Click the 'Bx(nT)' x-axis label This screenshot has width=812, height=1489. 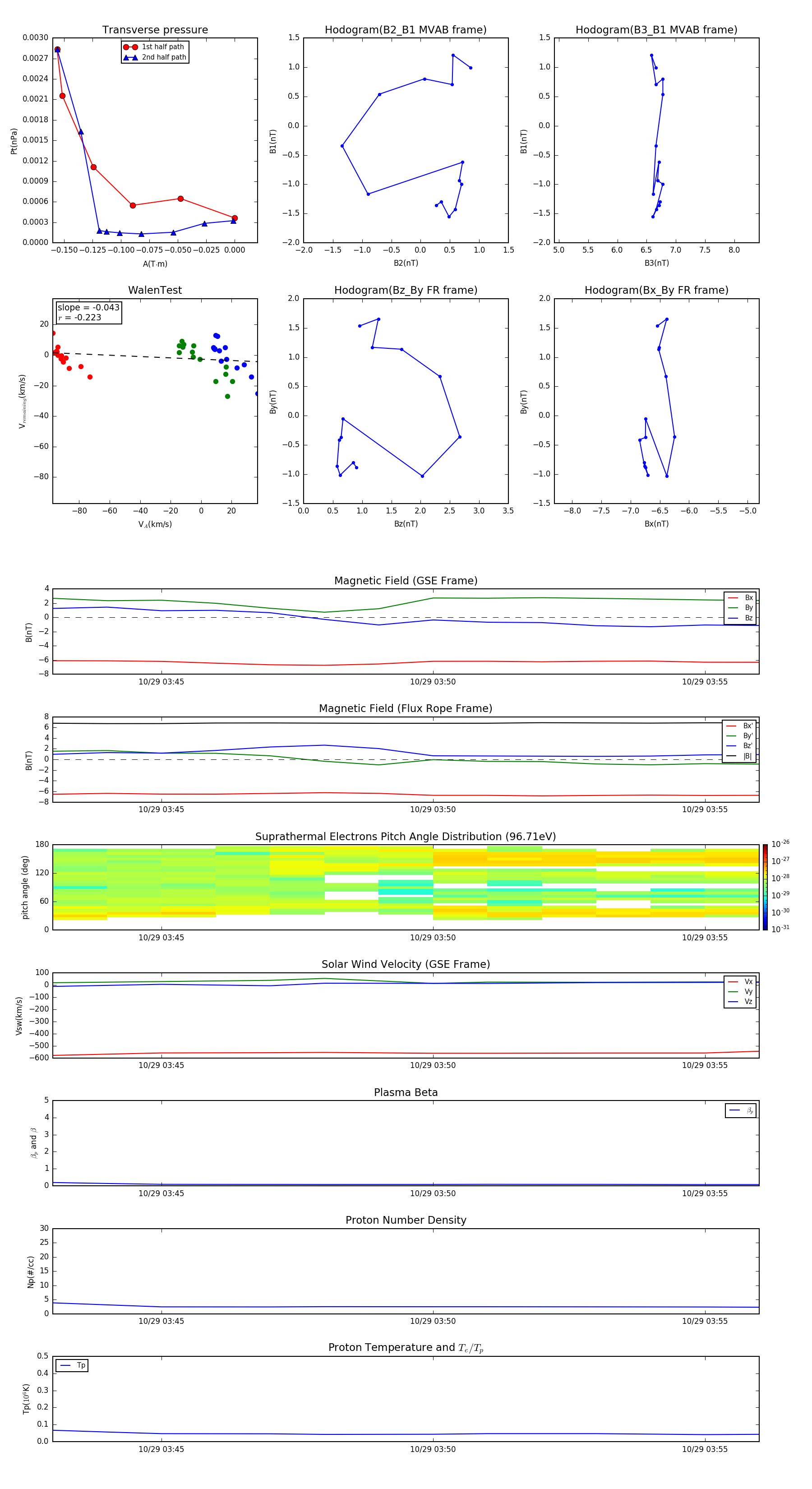(x=656, y=524)
